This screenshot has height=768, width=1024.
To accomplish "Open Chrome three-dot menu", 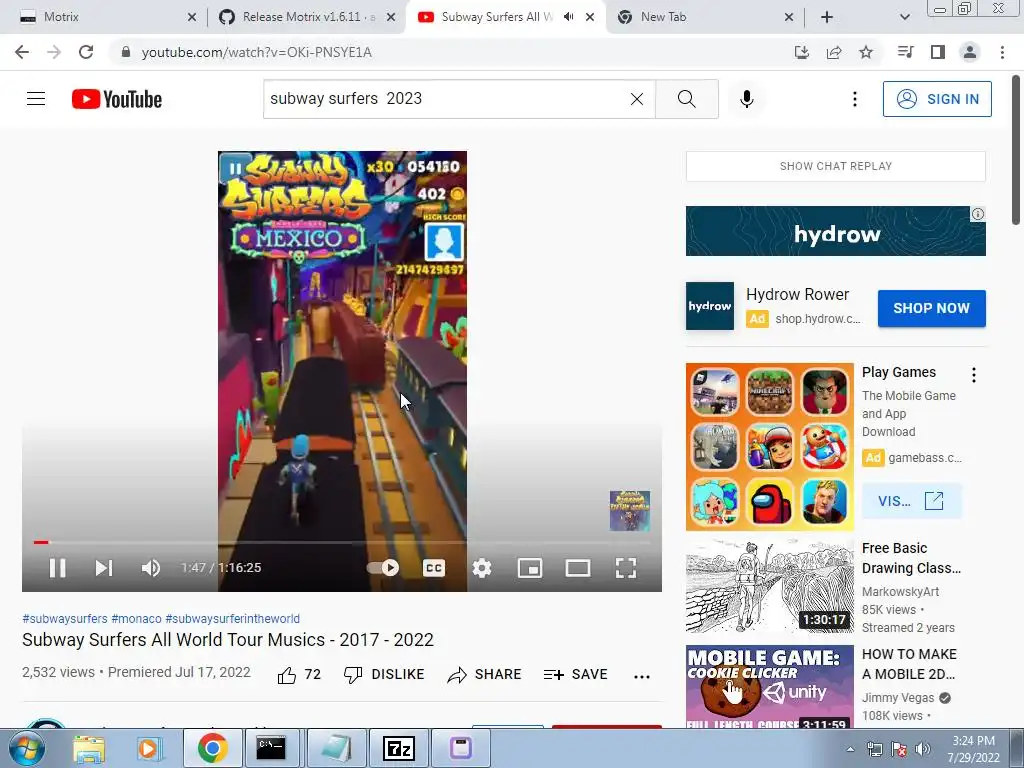I will [x=1002, y=52].
